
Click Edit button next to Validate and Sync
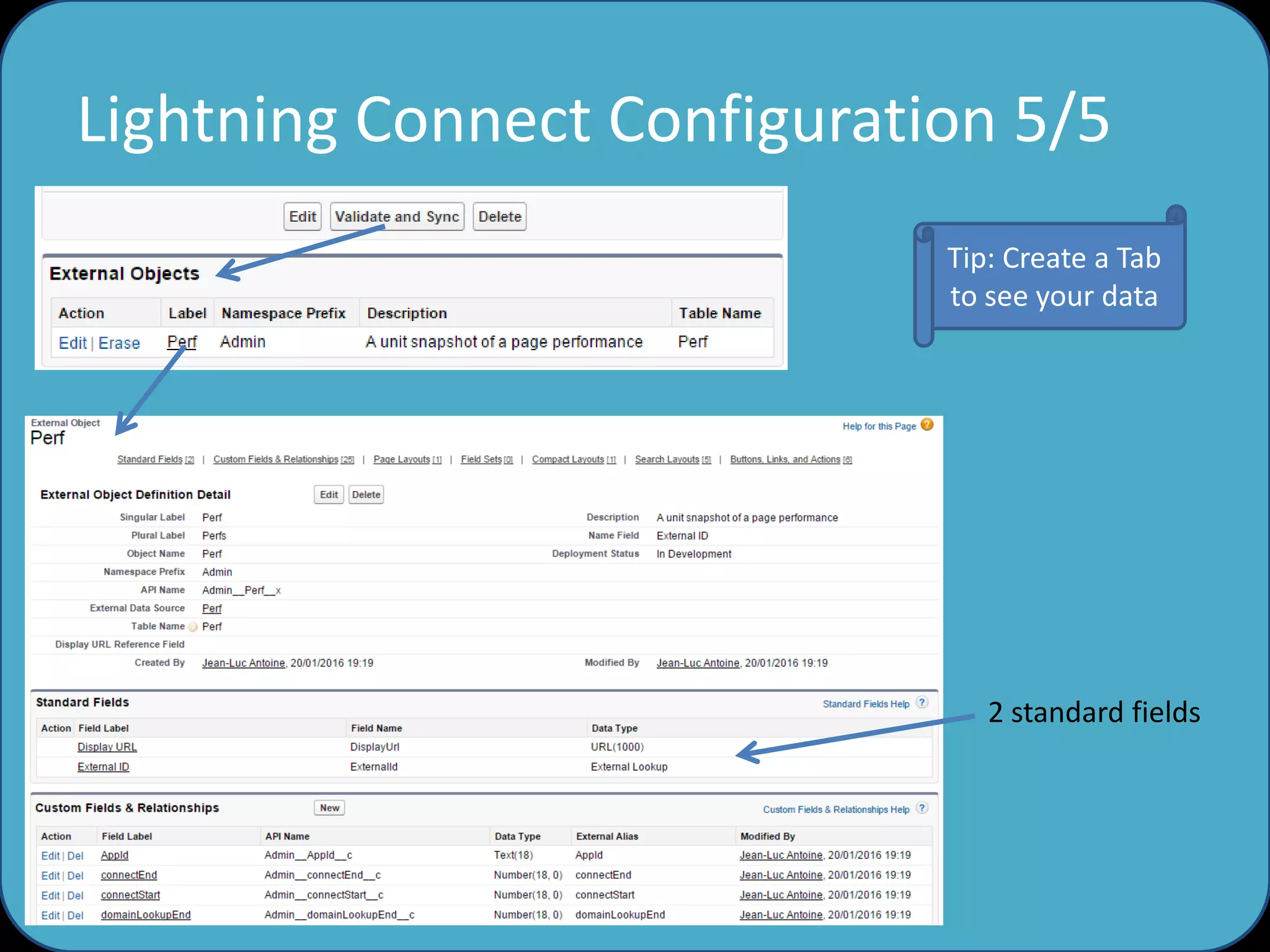(x=303, y=216)
